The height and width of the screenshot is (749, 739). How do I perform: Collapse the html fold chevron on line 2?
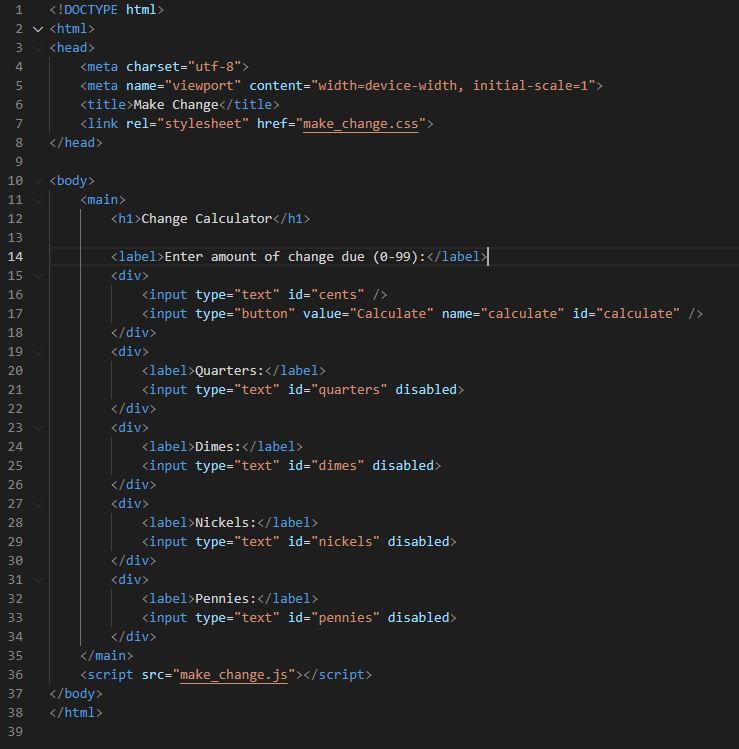[x=38, y=29]
